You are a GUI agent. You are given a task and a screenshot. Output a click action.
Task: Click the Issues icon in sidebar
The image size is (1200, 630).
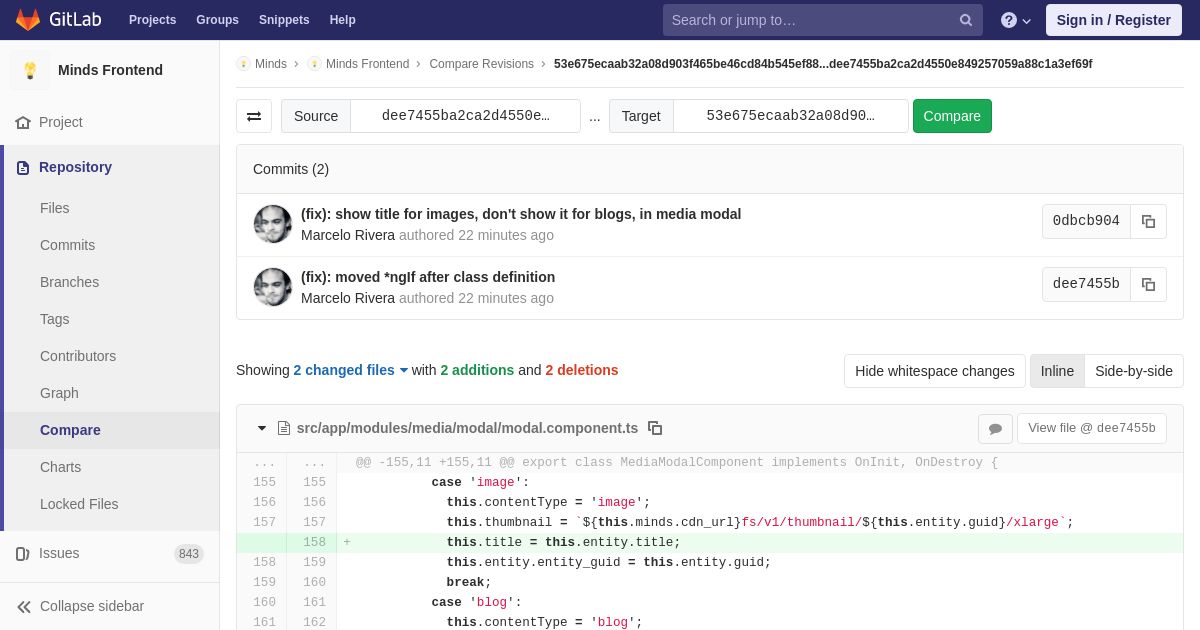(23, 553)
